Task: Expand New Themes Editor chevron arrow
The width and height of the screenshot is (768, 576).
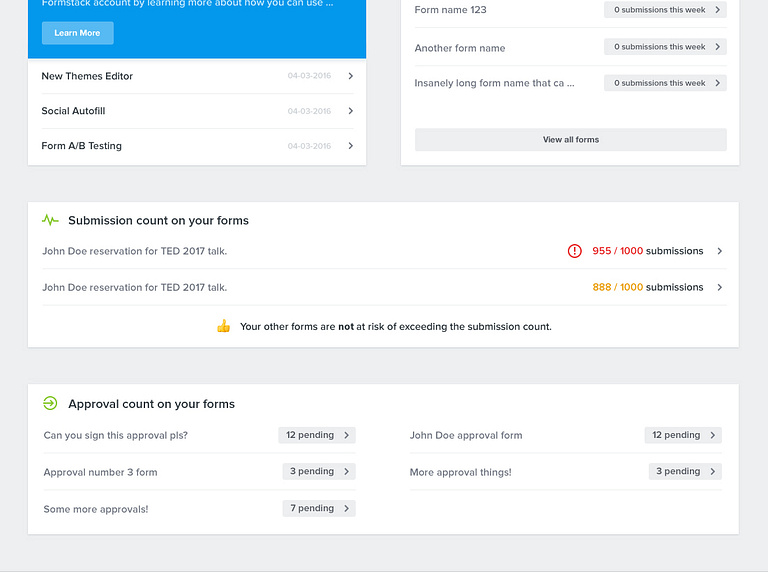Action: pyautogui.click(x=351, y=76)
